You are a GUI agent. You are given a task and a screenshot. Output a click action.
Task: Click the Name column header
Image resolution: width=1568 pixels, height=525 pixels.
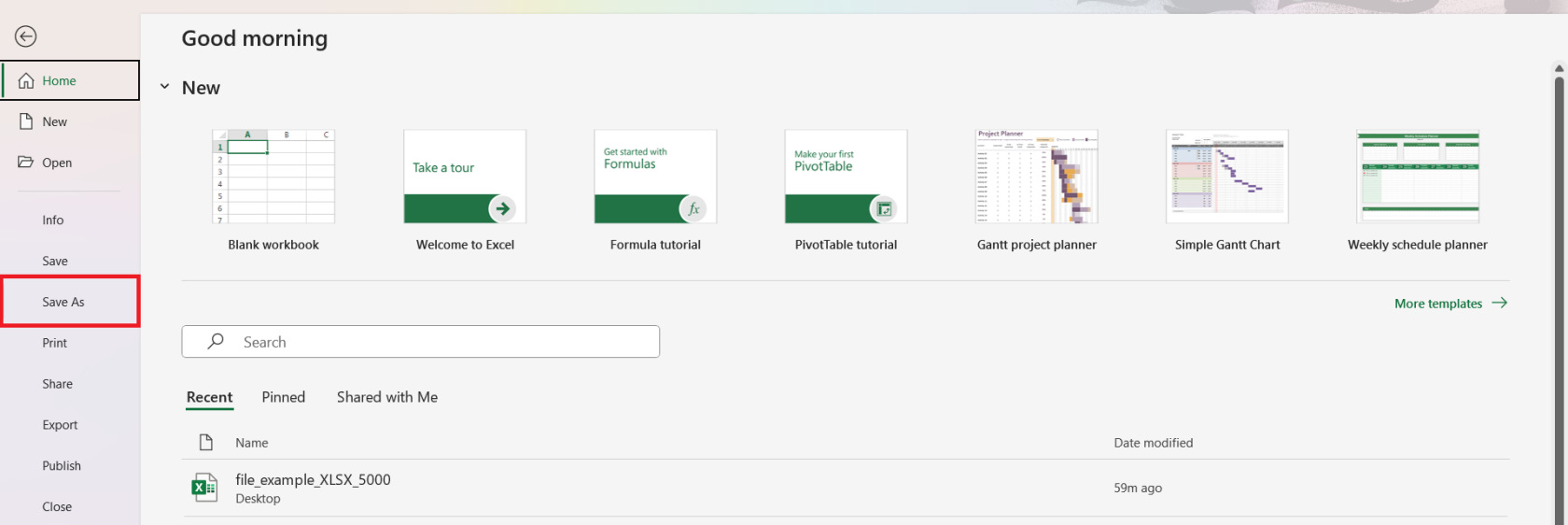click(252, 443)
